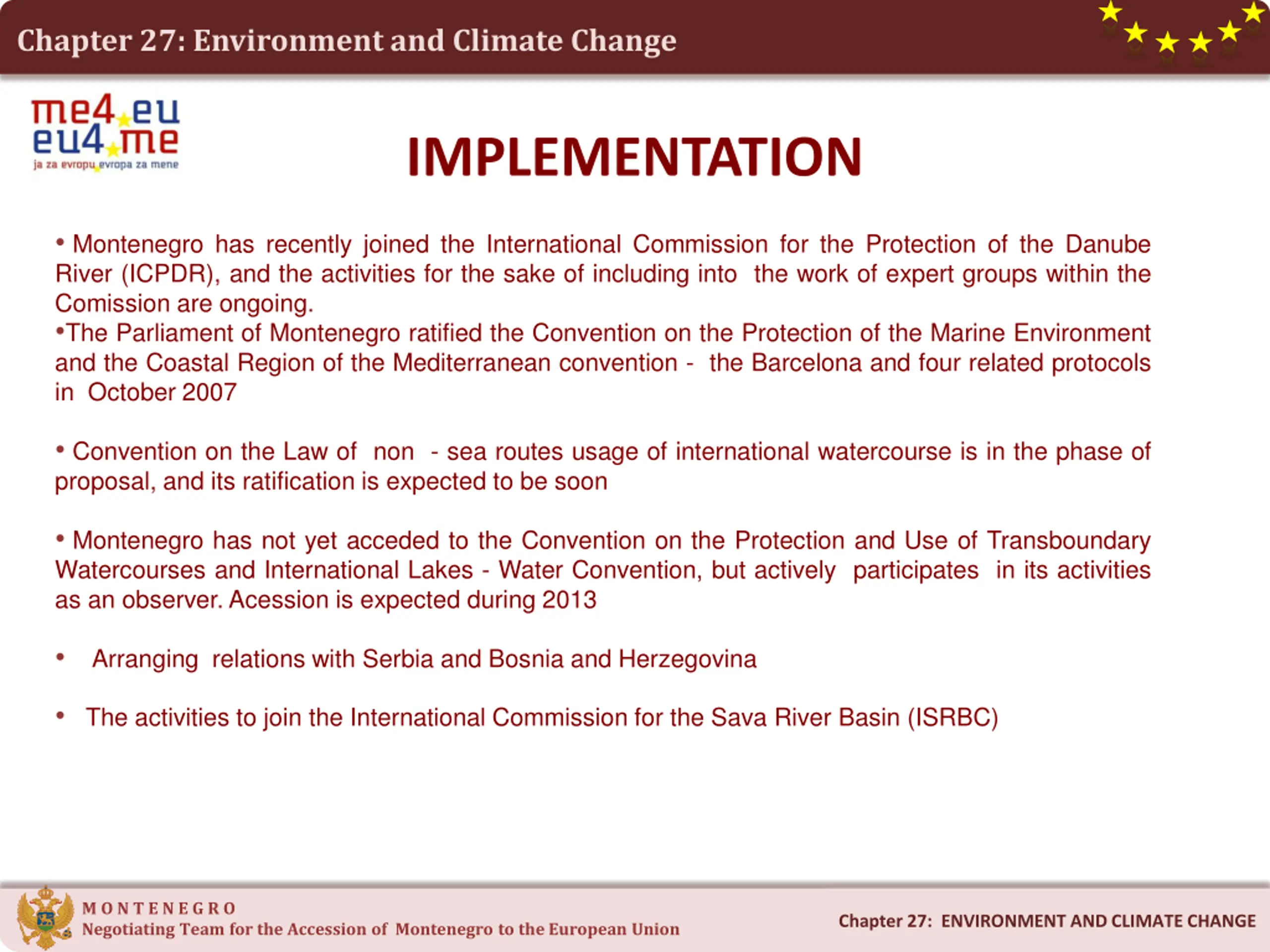Click 'Comission are ongoing.' line

(x=185, y=303)
